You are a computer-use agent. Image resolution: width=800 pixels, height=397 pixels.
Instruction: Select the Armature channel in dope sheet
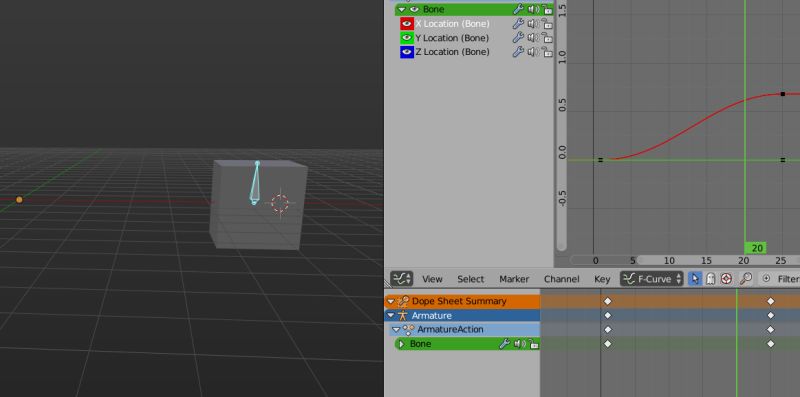tap(432, 315)
